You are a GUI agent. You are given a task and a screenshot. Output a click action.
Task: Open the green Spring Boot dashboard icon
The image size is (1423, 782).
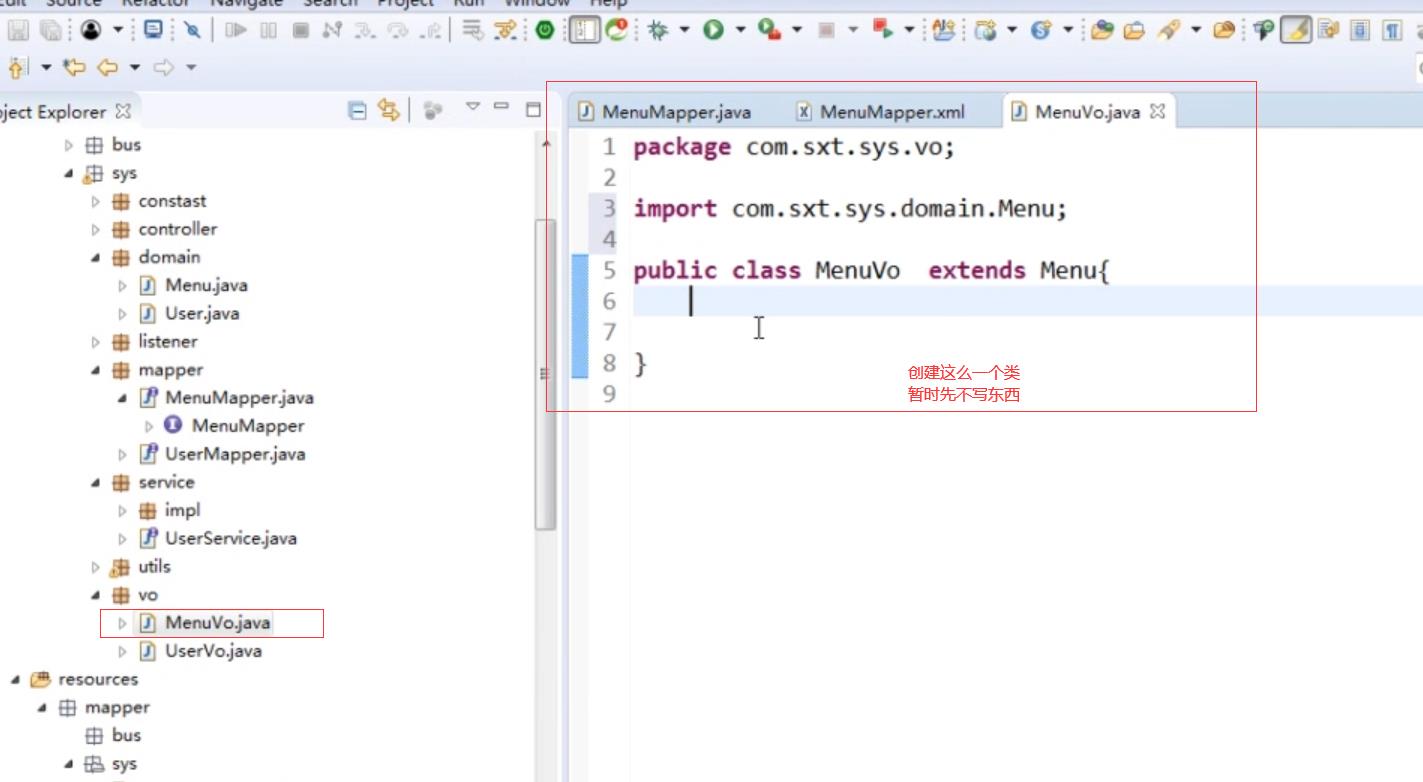[x=544, y=31]
